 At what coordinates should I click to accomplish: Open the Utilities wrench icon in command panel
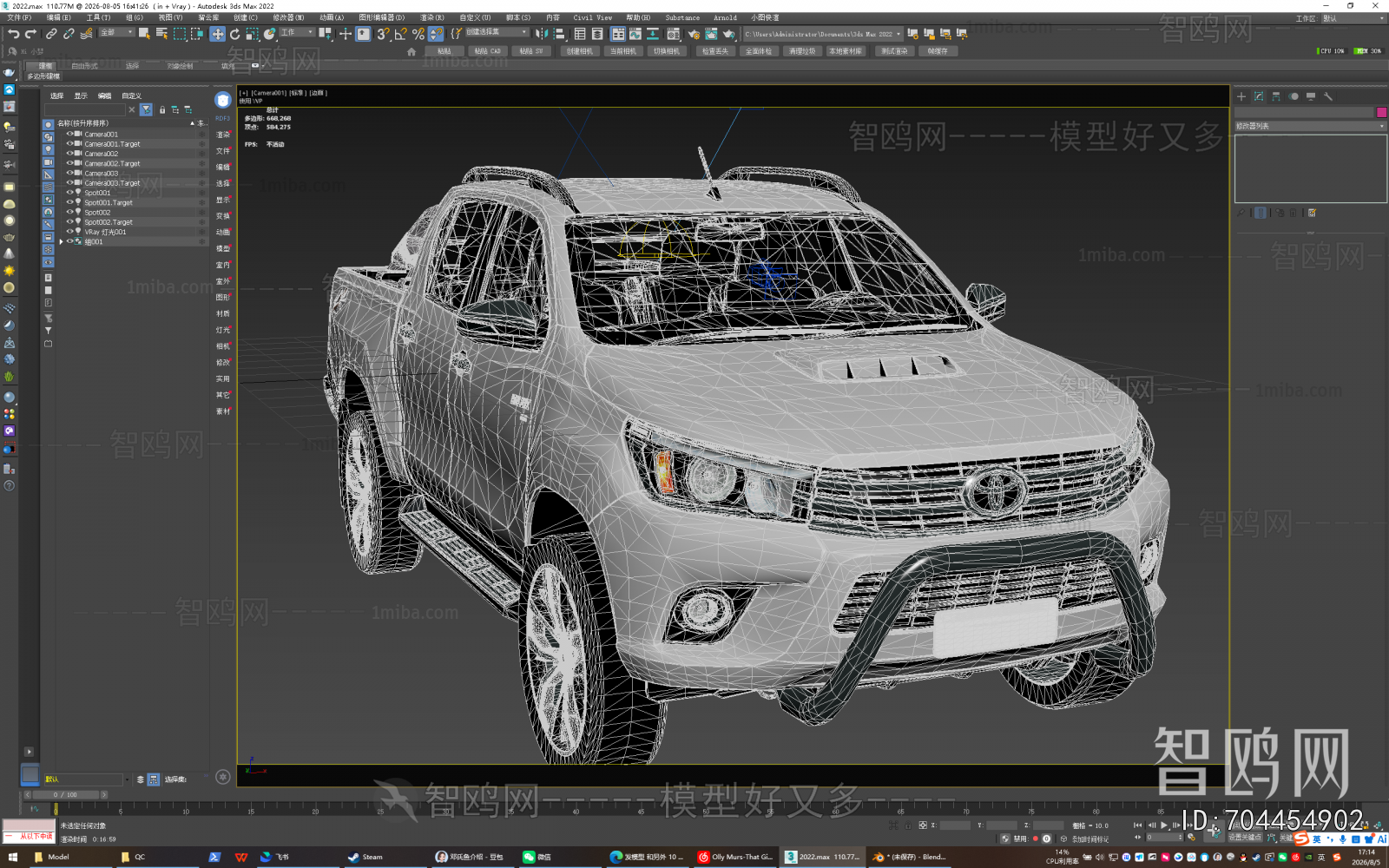click(1328, 96)
